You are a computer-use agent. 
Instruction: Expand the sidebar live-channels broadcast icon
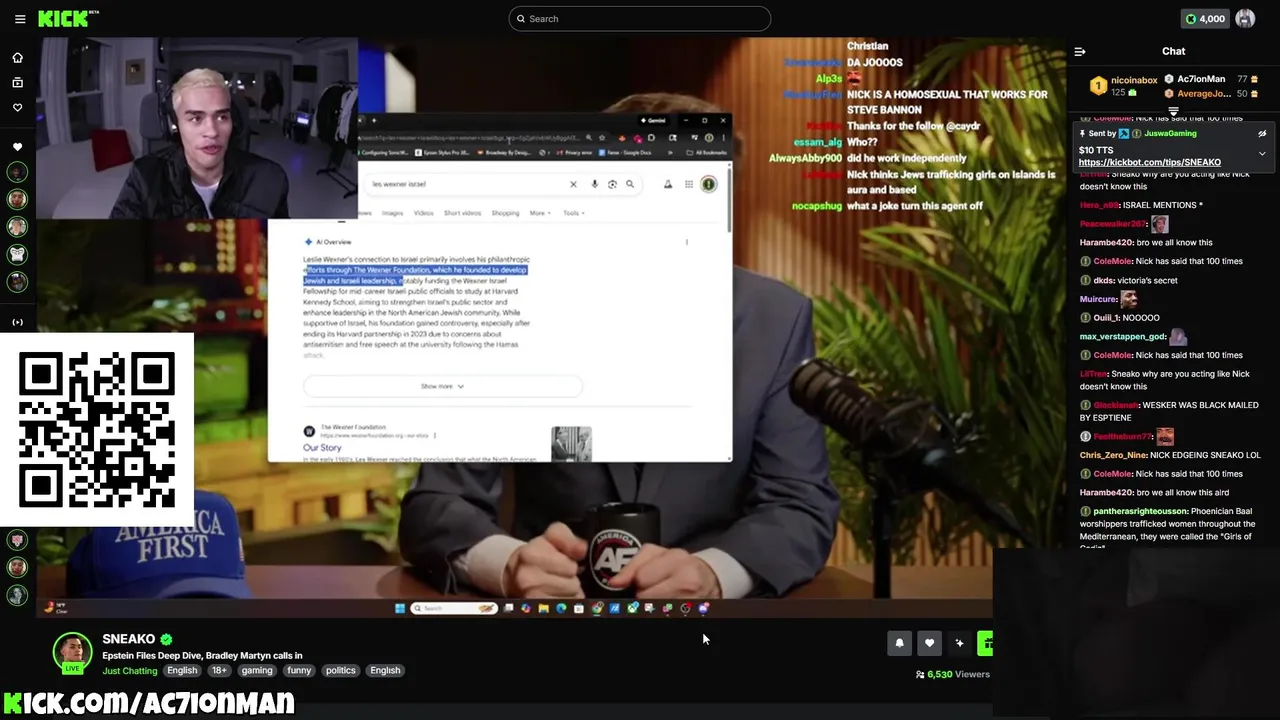pyautogui.click(x=17, y=322)
